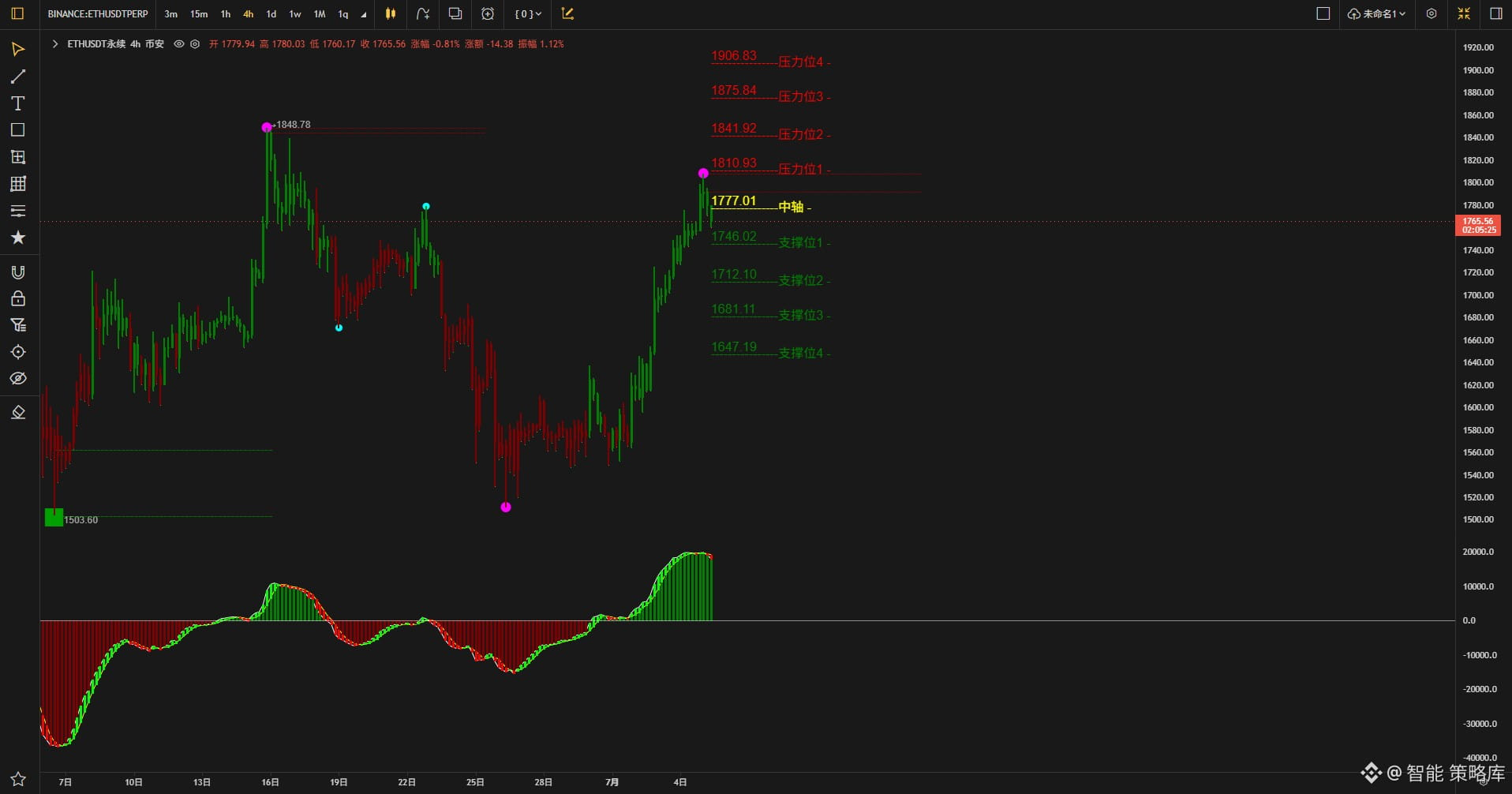Select the eraser tool
The image size is (1512, 794).
pyautogui.click(x=18, y=413)
